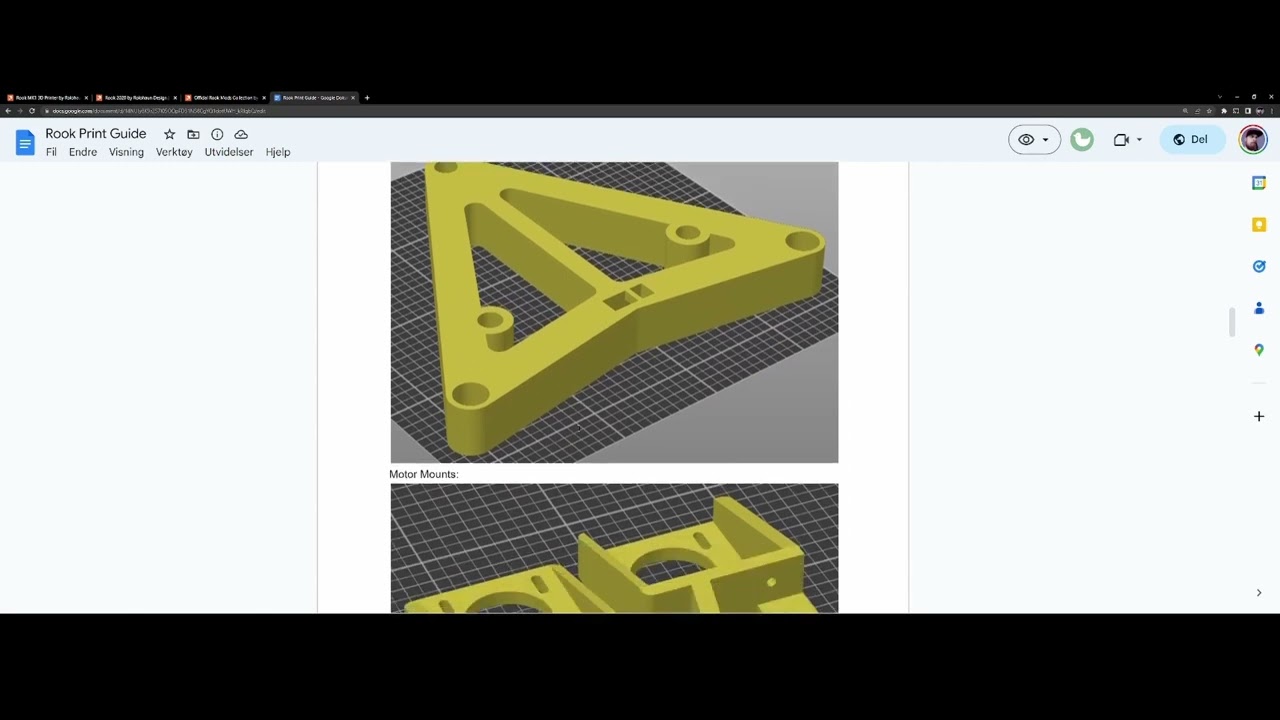The height and width of the screenshot is (720, 1280).
Task: Open Google Calendar in side panel
Action: 1259,183
